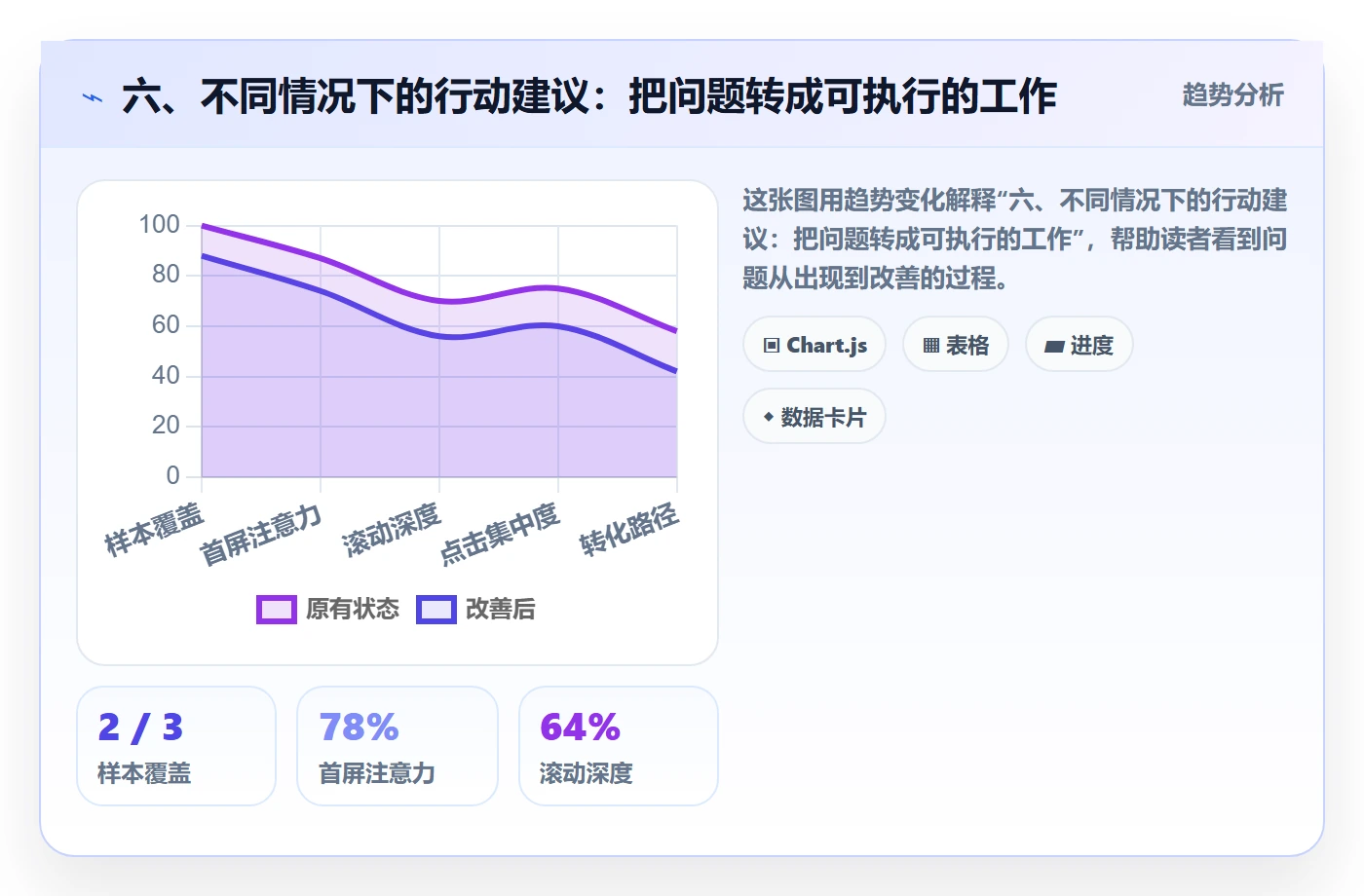
Task: Open the 78% 首屏注意力 stat card
Action: pyautogui.click(x=398, y=746)
